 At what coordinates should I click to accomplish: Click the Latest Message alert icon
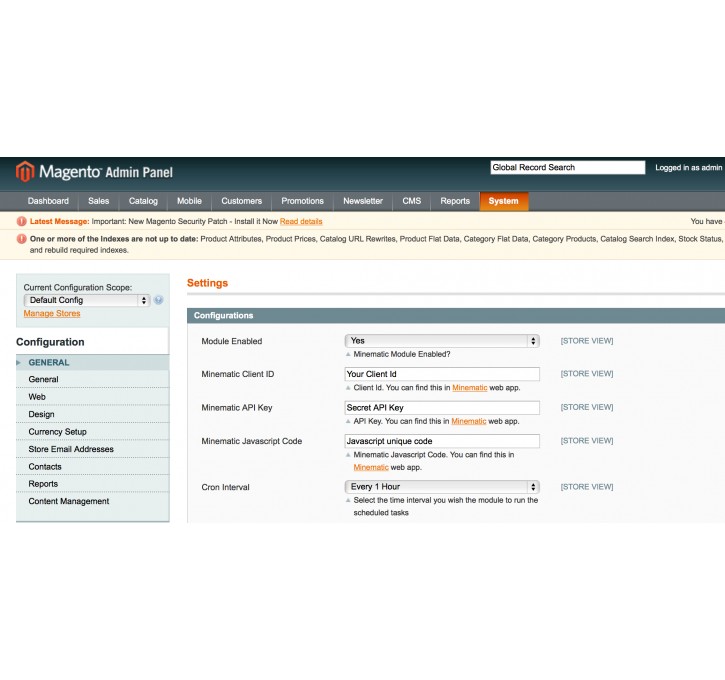(21, 221)
